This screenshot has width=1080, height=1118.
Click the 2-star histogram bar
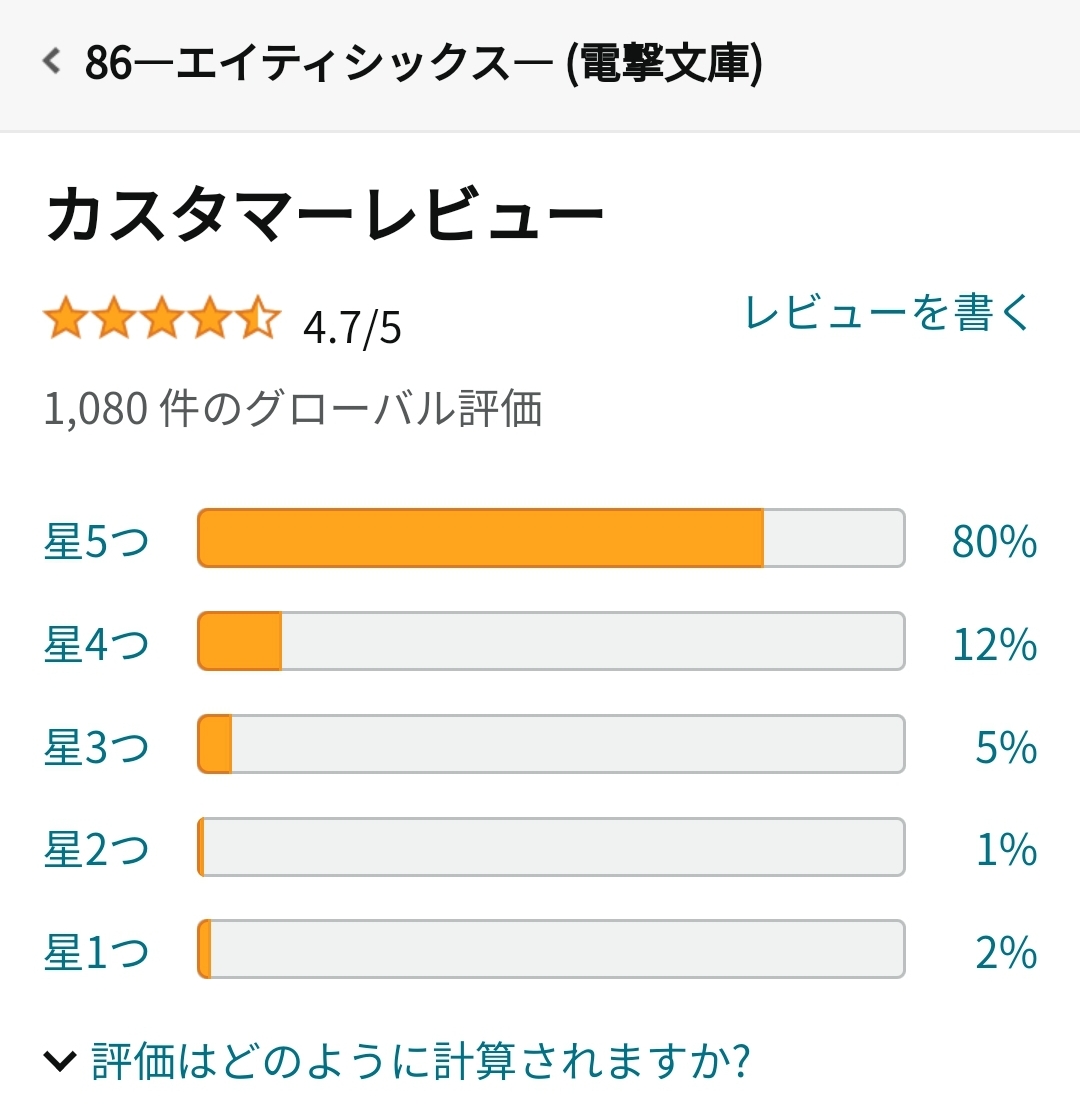551,846
